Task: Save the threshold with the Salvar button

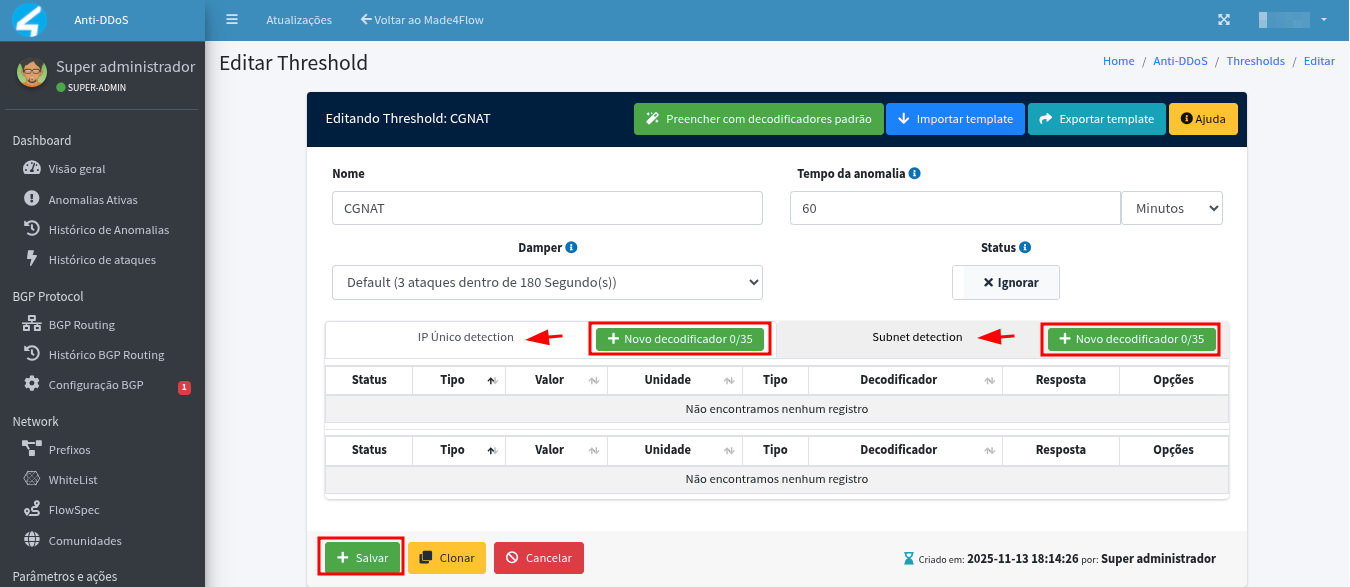Action: coord(361,557)
